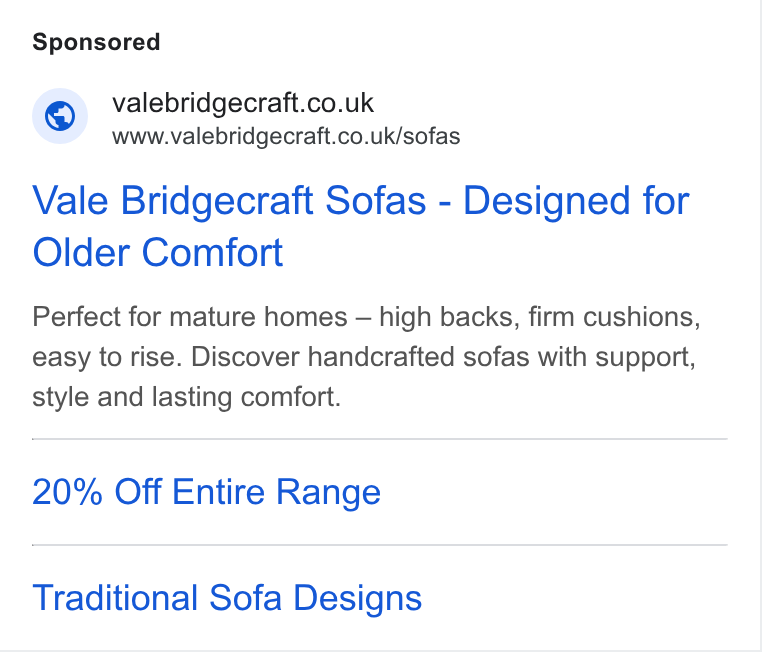Click the ad description starting 'Perfect for mature homes'

[x=366, y=357]
